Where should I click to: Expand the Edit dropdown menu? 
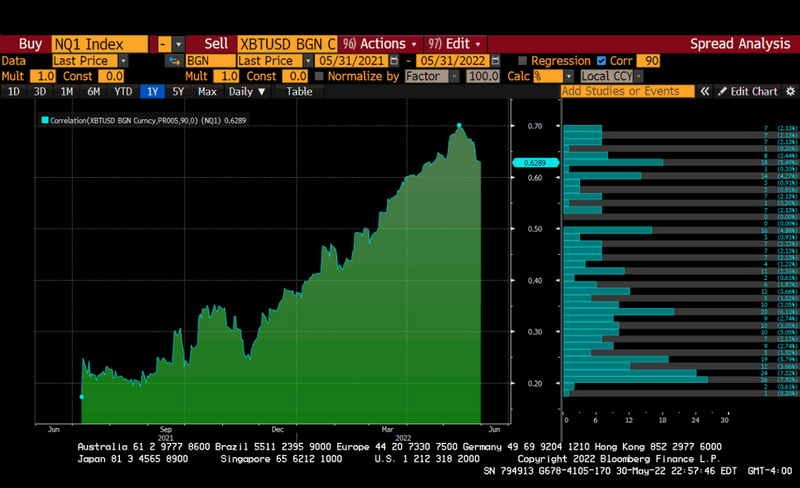click(455, 44)
